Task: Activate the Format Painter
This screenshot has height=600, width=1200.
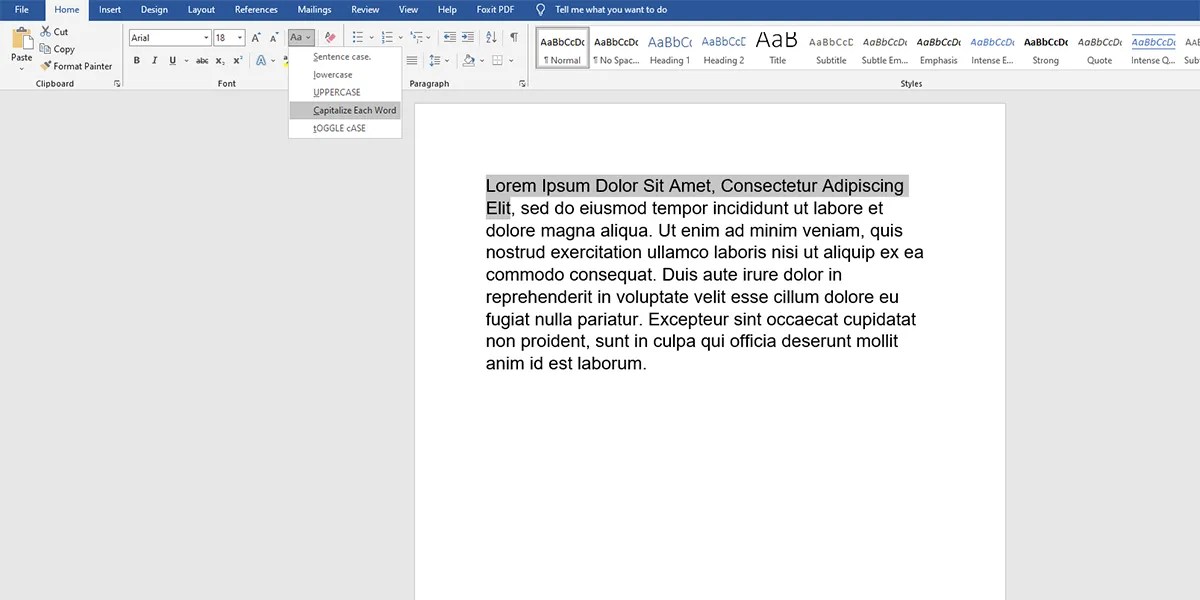Action: (78, 66)
